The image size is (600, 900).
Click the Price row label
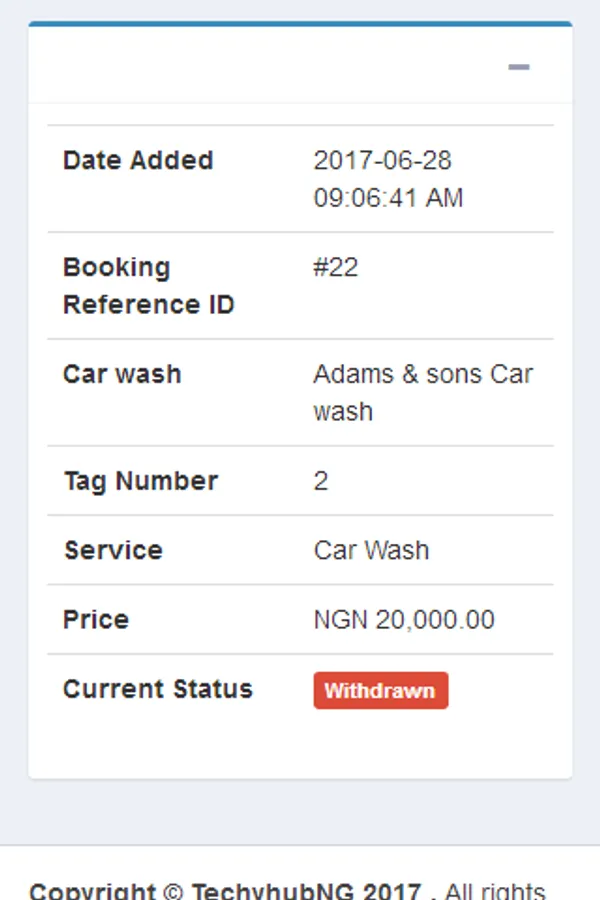coord(96,620)
